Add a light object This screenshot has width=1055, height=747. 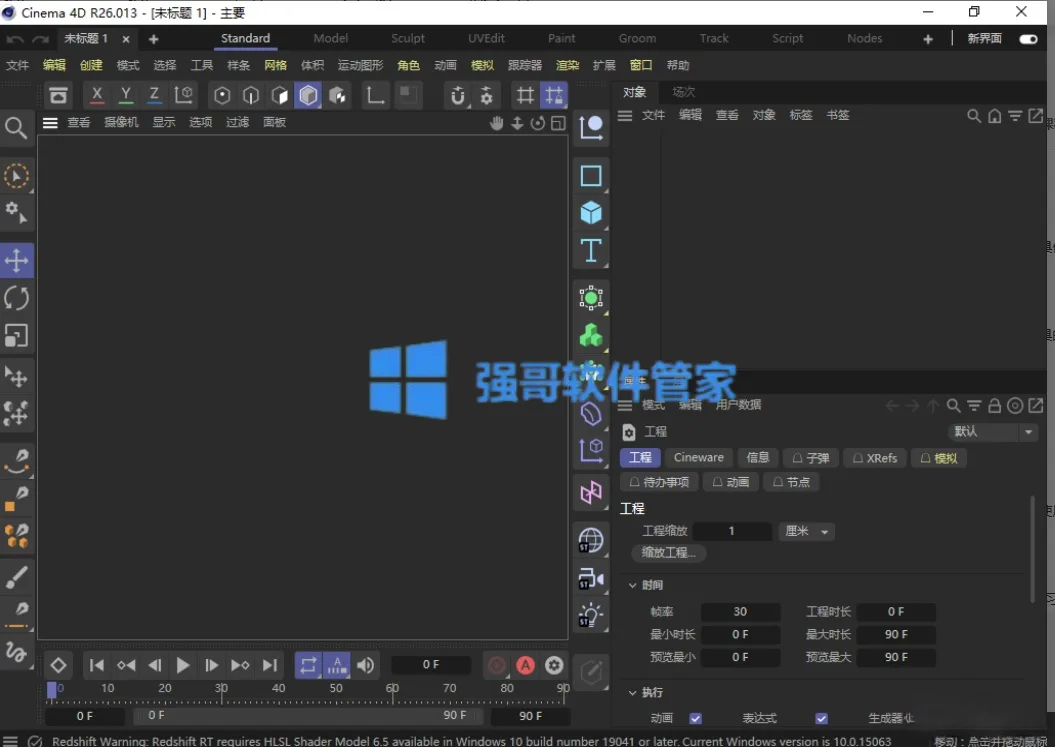click(591, 615)
